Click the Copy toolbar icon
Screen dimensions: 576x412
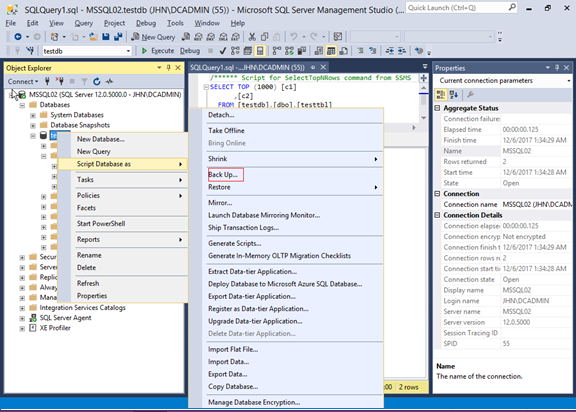[264, 37]
